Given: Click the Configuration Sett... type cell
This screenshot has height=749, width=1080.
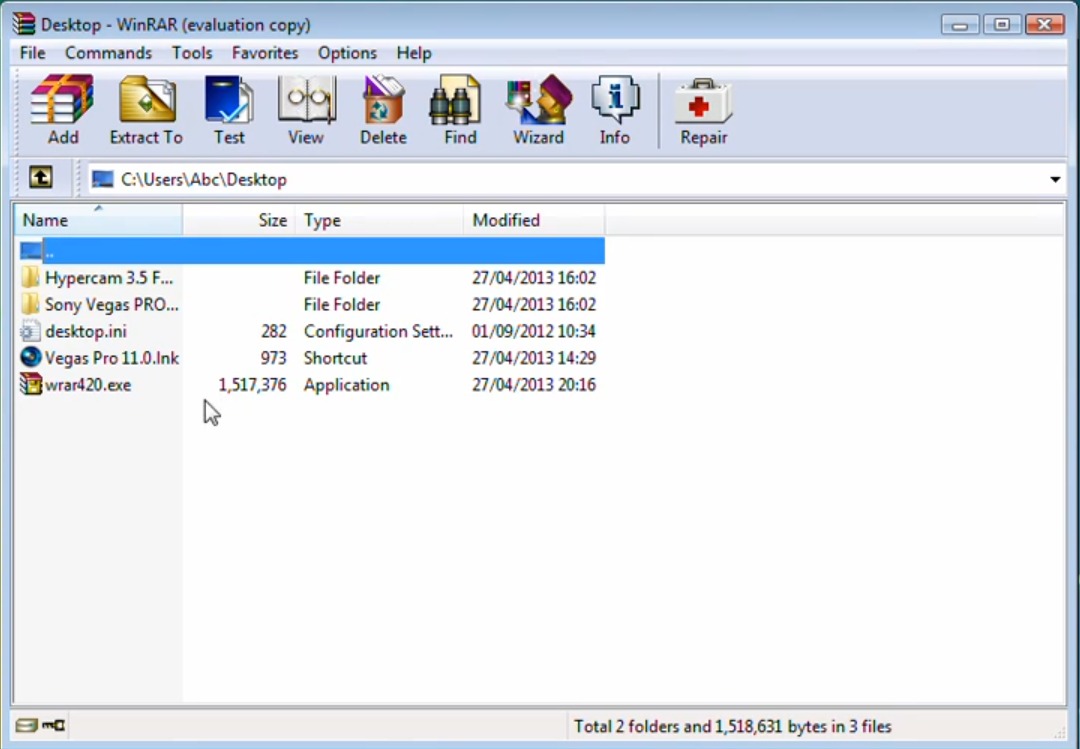Looking at the screenshot, I should click(378, 331).
